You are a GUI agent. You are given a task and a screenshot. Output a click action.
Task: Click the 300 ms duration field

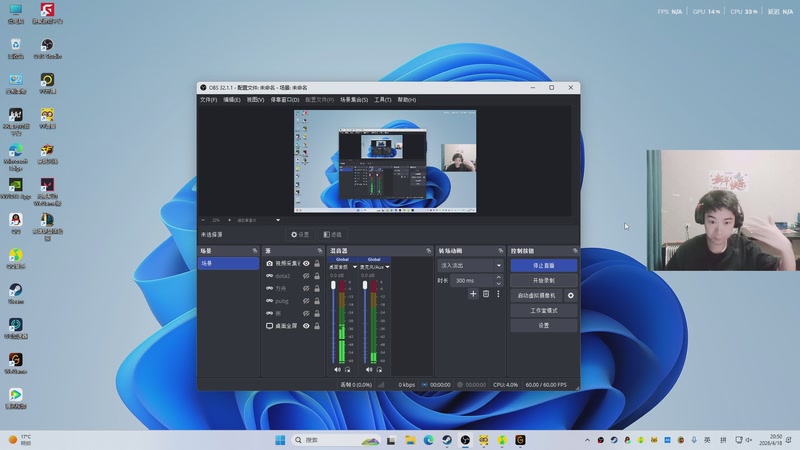pyautogui.click(x=472, y=281)
